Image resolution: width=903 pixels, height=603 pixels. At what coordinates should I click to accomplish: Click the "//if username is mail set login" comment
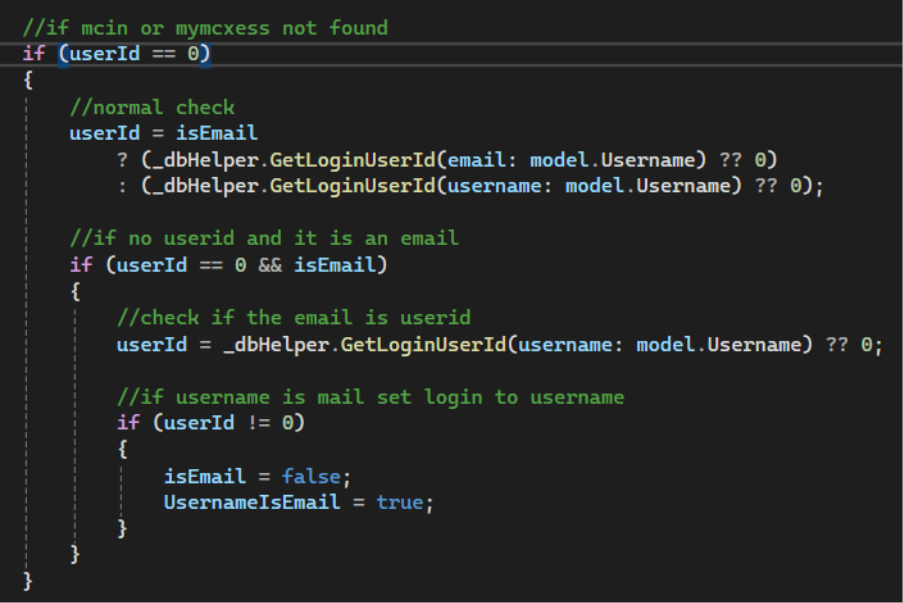(x=370, y=397)
